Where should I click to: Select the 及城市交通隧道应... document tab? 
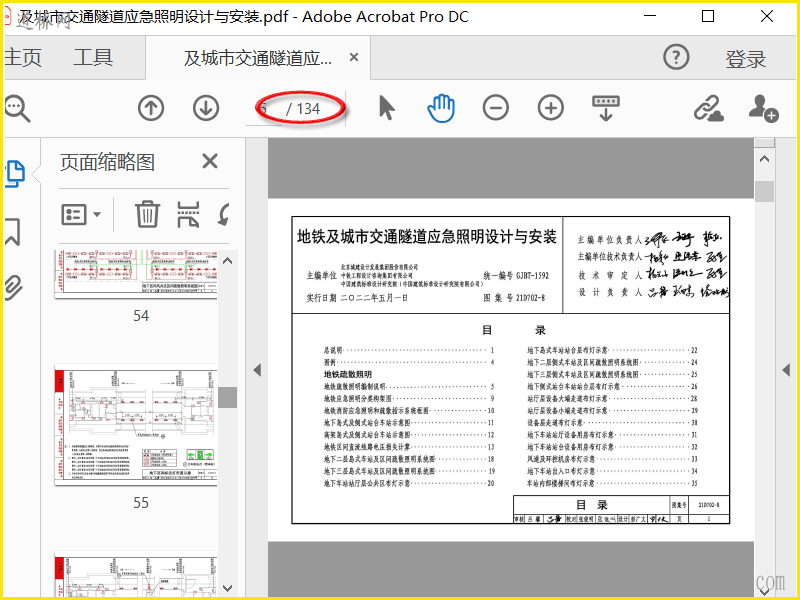258,58
